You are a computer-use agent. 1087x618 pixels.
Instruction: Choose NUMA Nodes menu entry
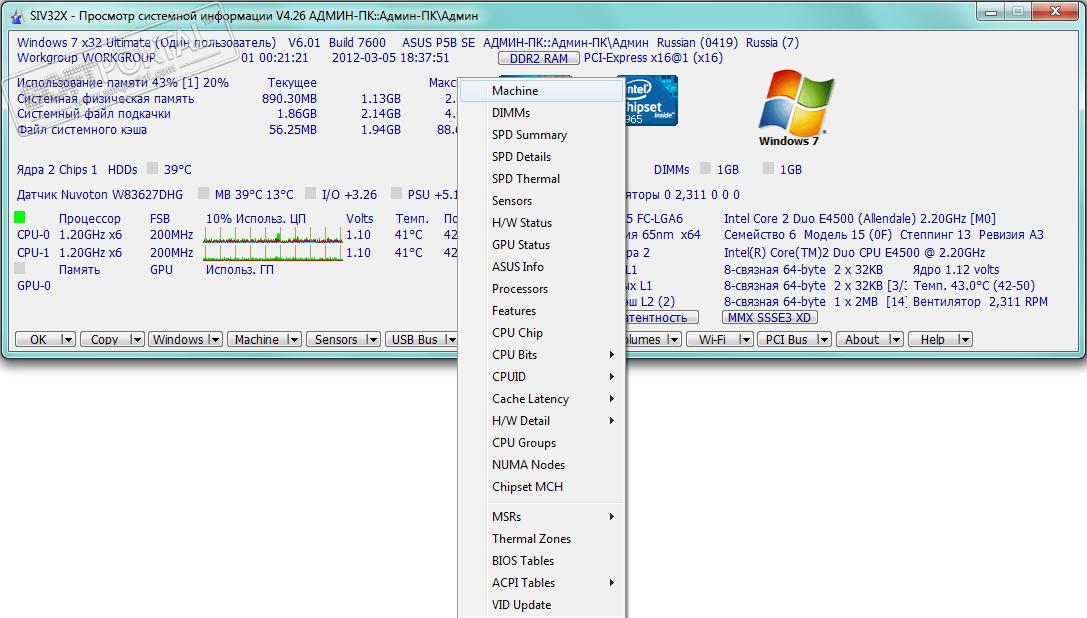[x=541, y=465]
